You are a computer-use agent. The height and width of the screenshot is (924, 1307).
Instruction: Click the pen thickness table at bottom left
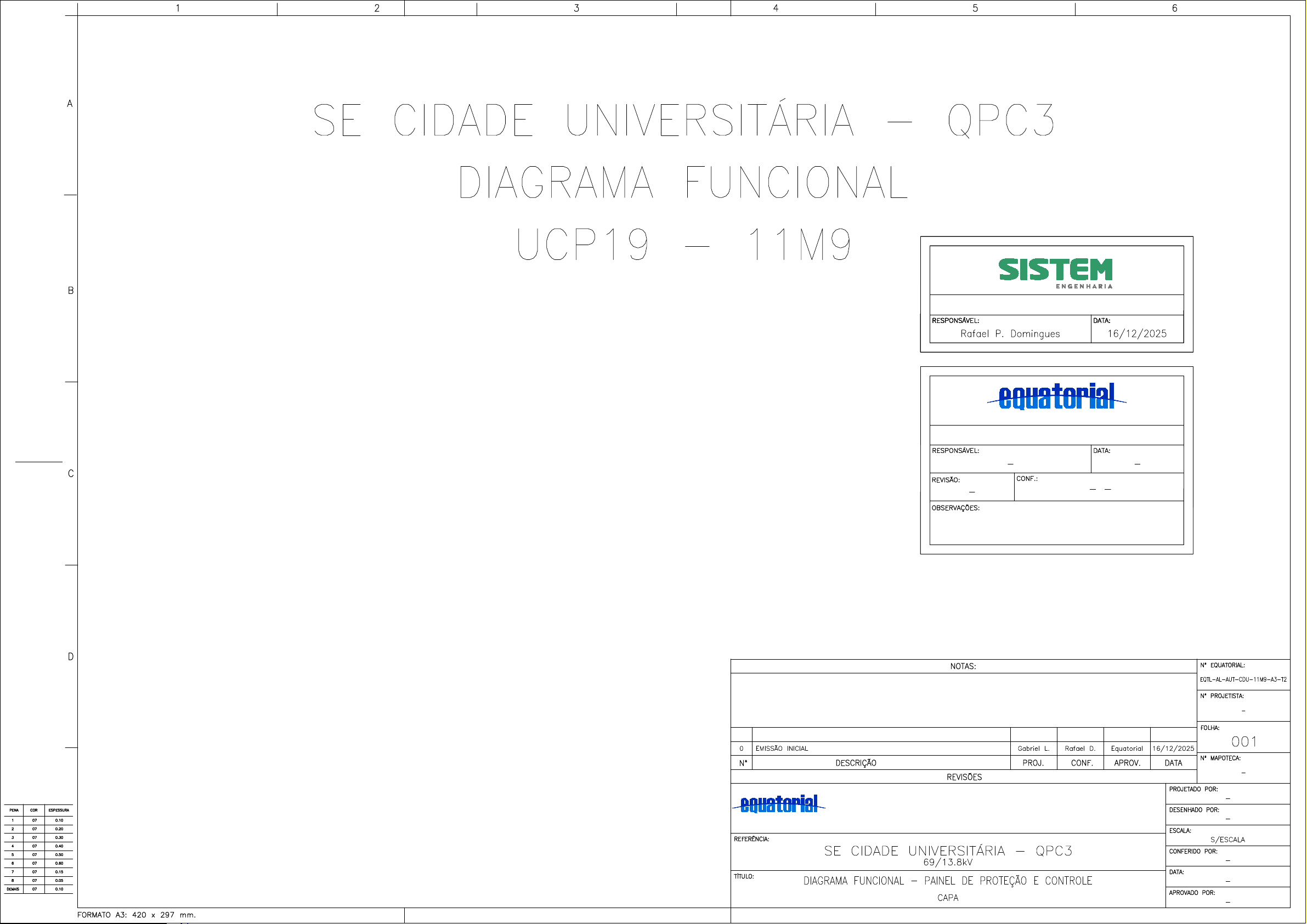[x=38, y=849]
